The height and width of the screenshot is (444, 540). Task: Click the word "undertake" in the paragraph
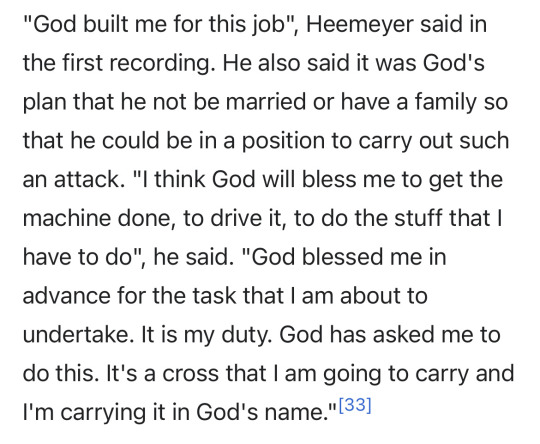(x=78, y=334)
